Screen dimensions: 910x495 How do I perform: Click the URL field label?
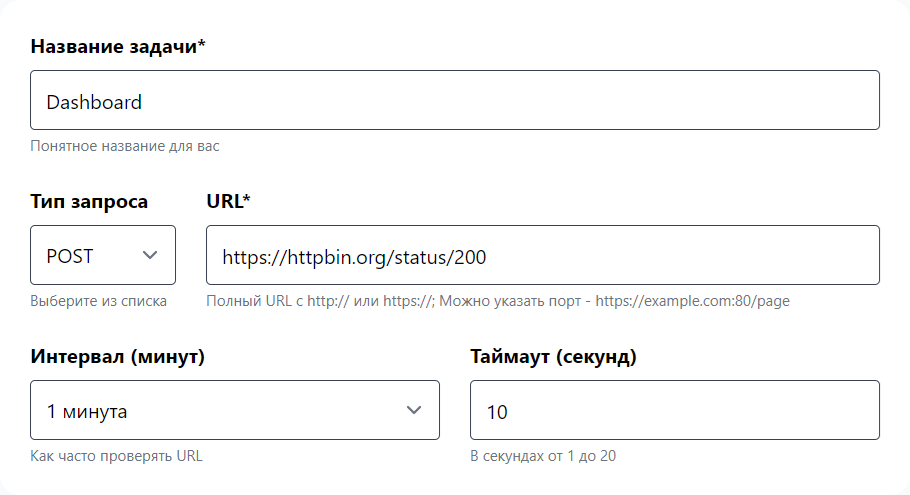point(224,201)
